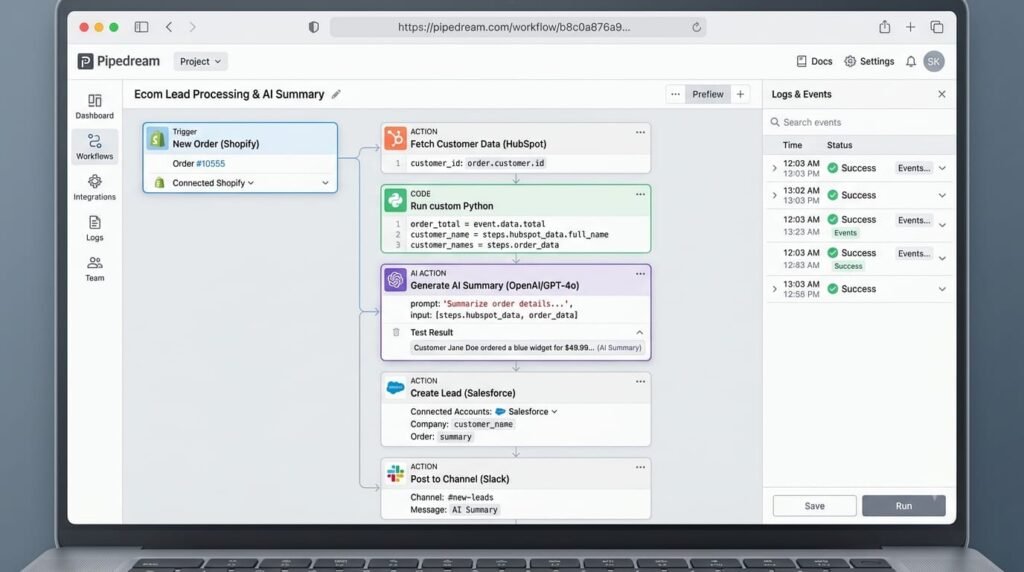Expand the Shopify trigger card chevron
This screenshot has height=572, width=1024.
coord(325,183)
